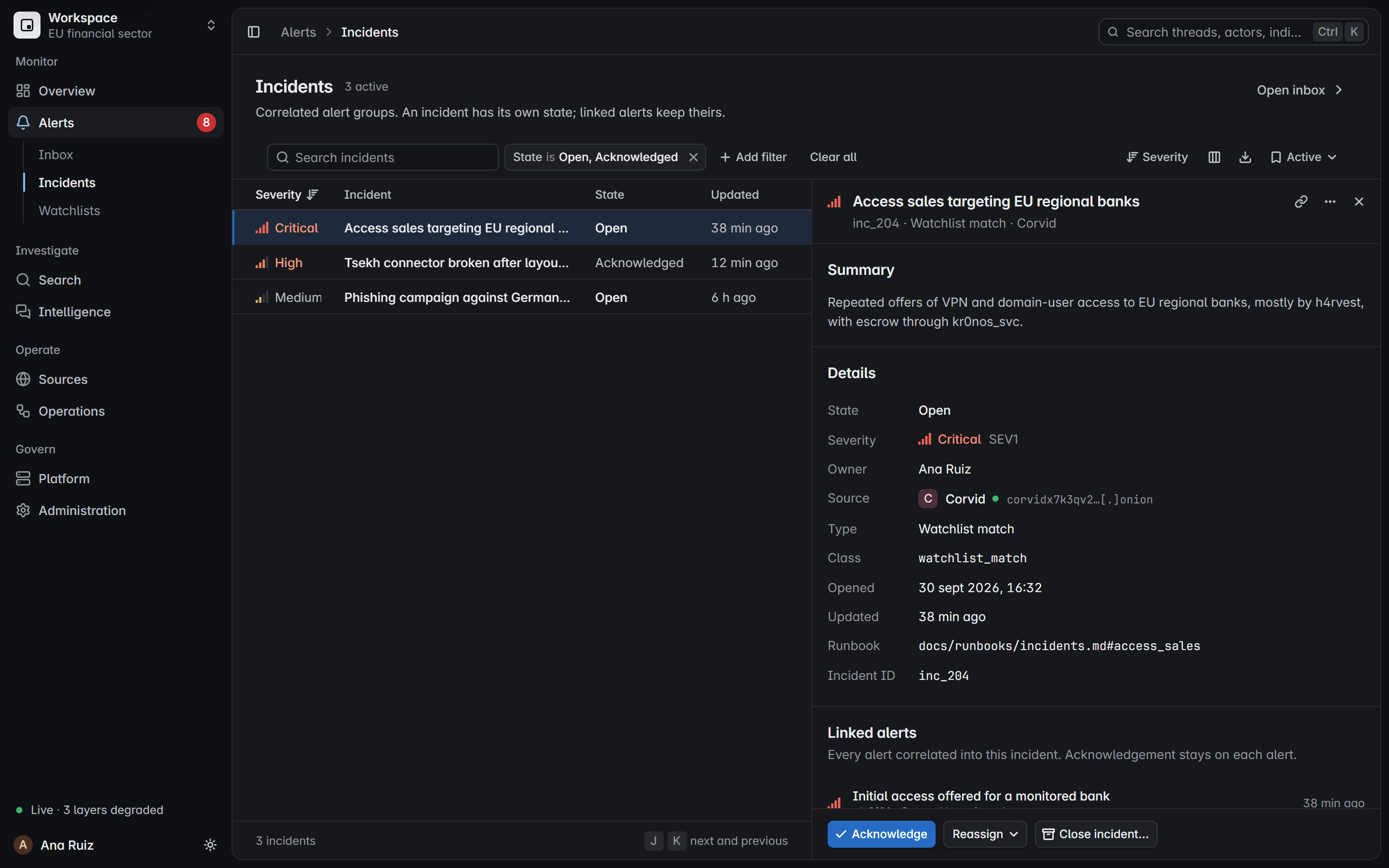Open Alerts section in sidebar

pos(115,122)
